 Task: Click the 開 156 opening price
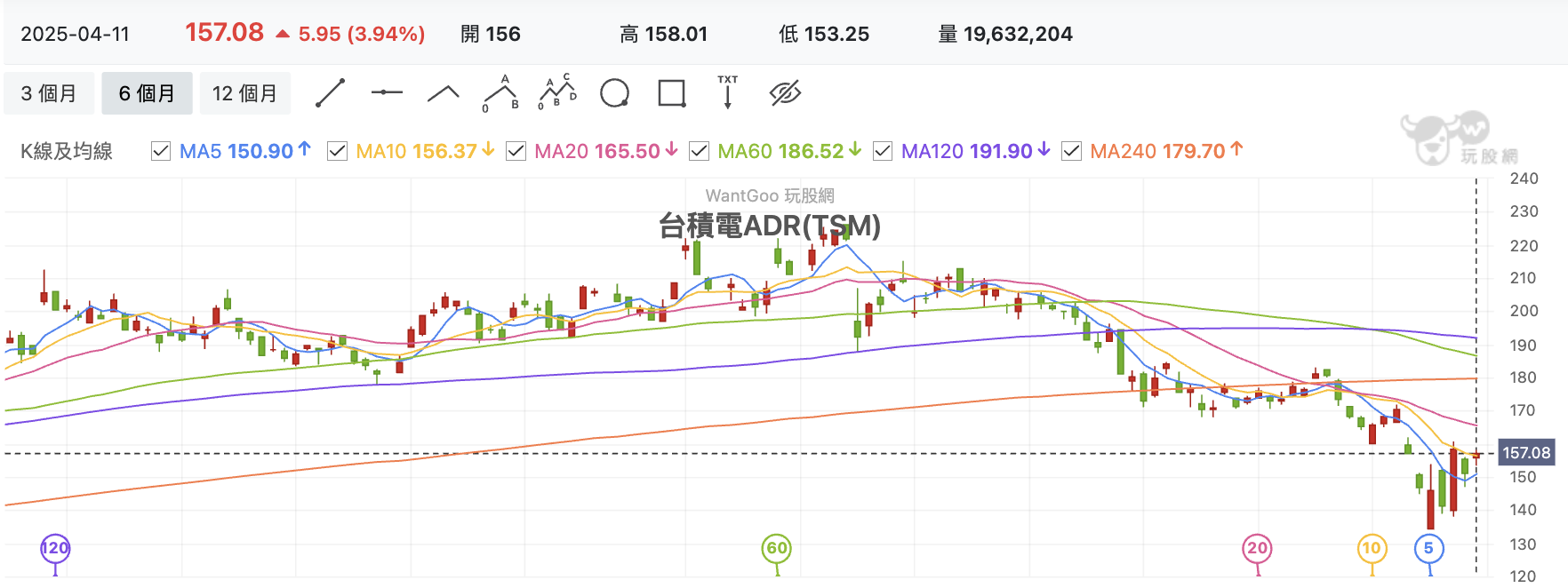click(491, 35)
